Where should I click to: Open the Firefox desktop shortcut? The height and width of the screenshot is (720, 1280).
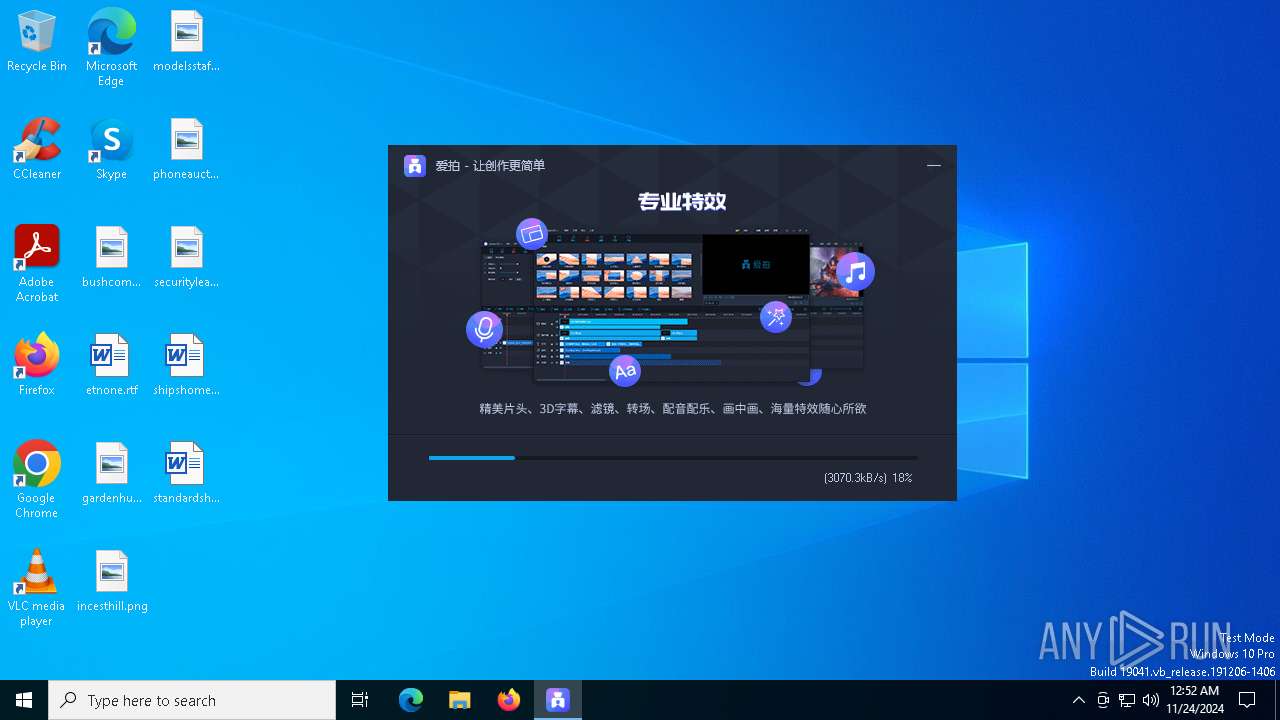click(x=37, y=366)
